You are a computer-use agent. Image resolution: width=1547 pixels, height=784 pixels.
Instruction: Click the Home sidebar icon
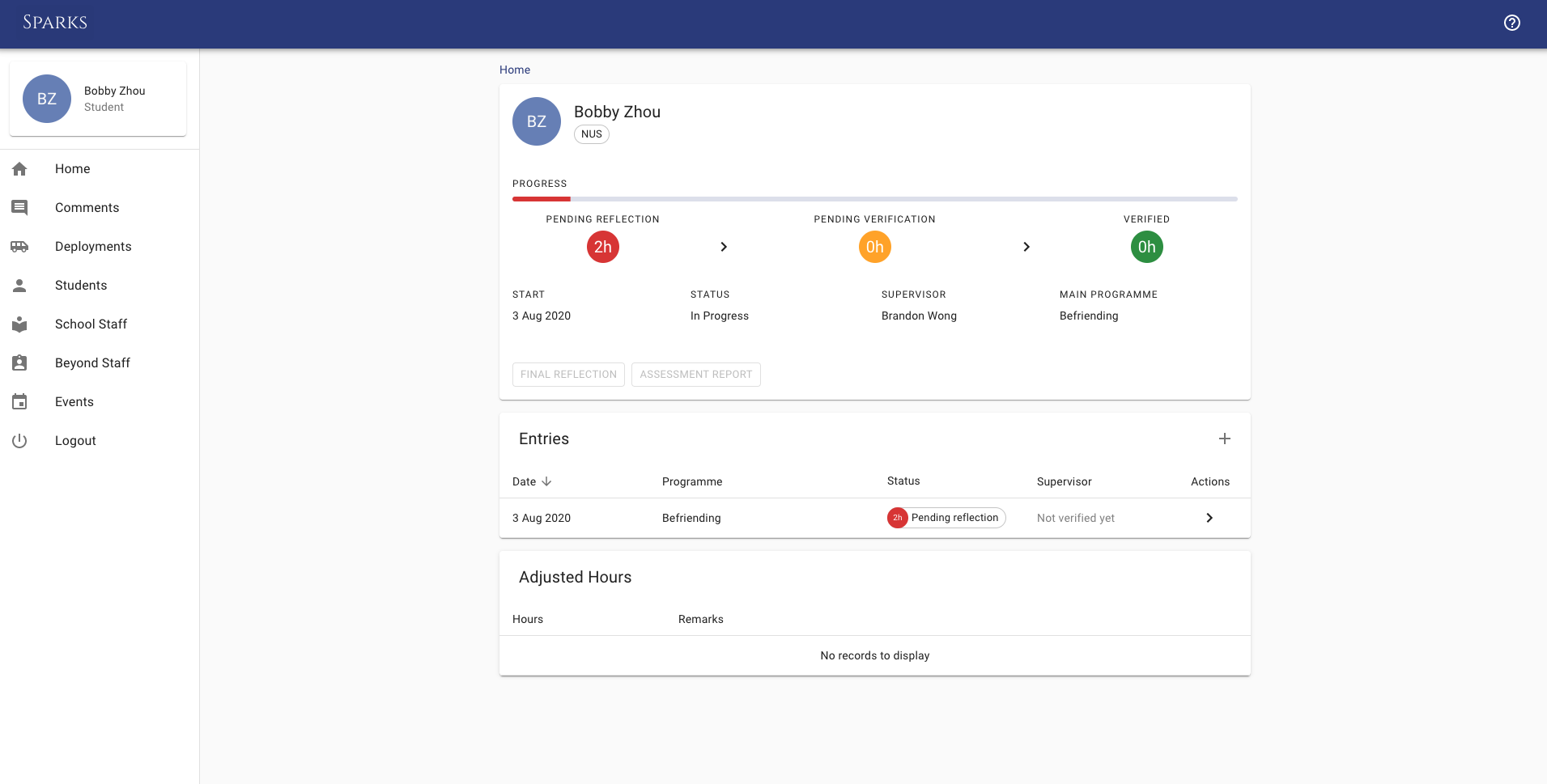(x=19, y=169)
